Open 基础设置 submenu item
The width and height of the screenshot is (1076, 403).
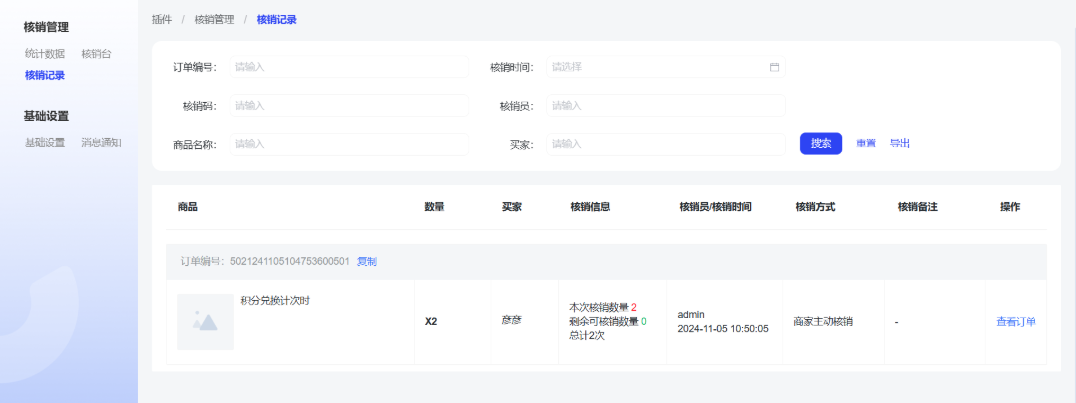(x=45, y=143)
